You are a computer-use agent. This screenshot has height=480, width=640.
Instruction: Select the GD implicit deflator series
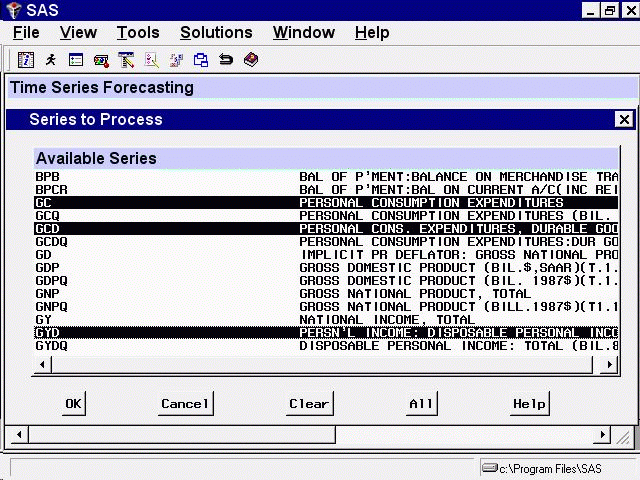(326, 255)
